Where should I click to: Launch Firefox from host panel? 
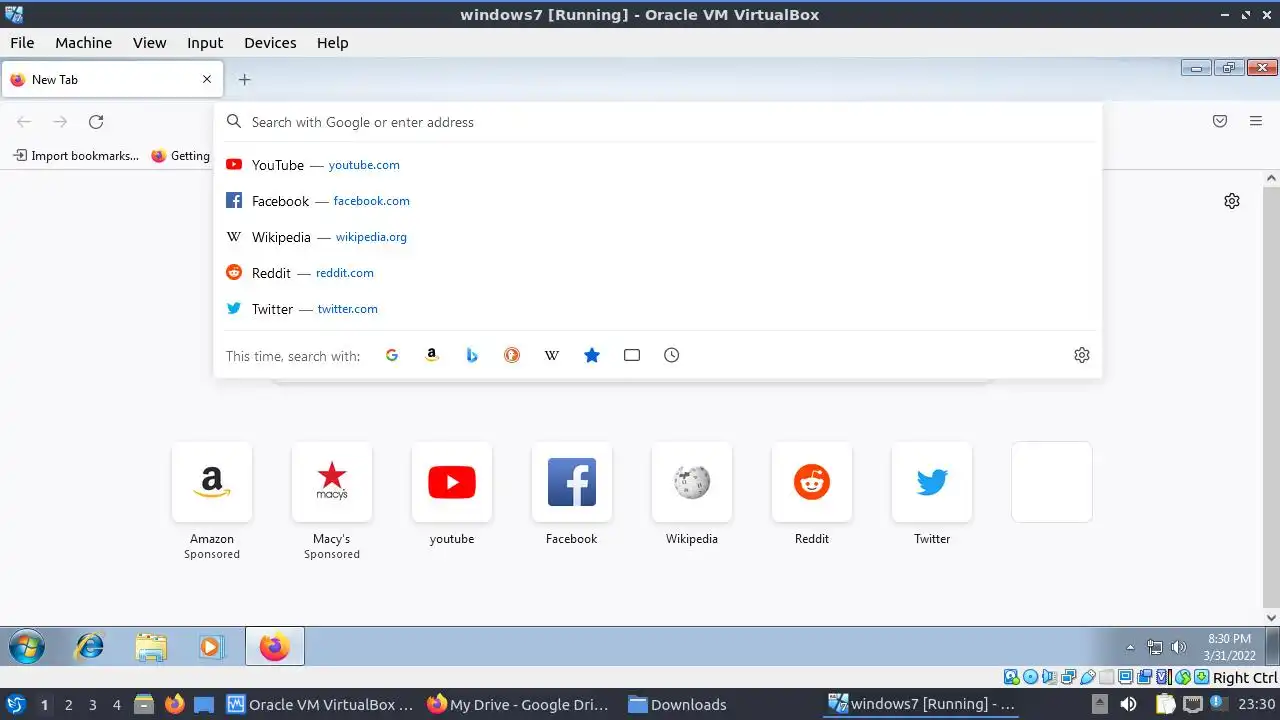pyautogui.click(x=174, y=704)
